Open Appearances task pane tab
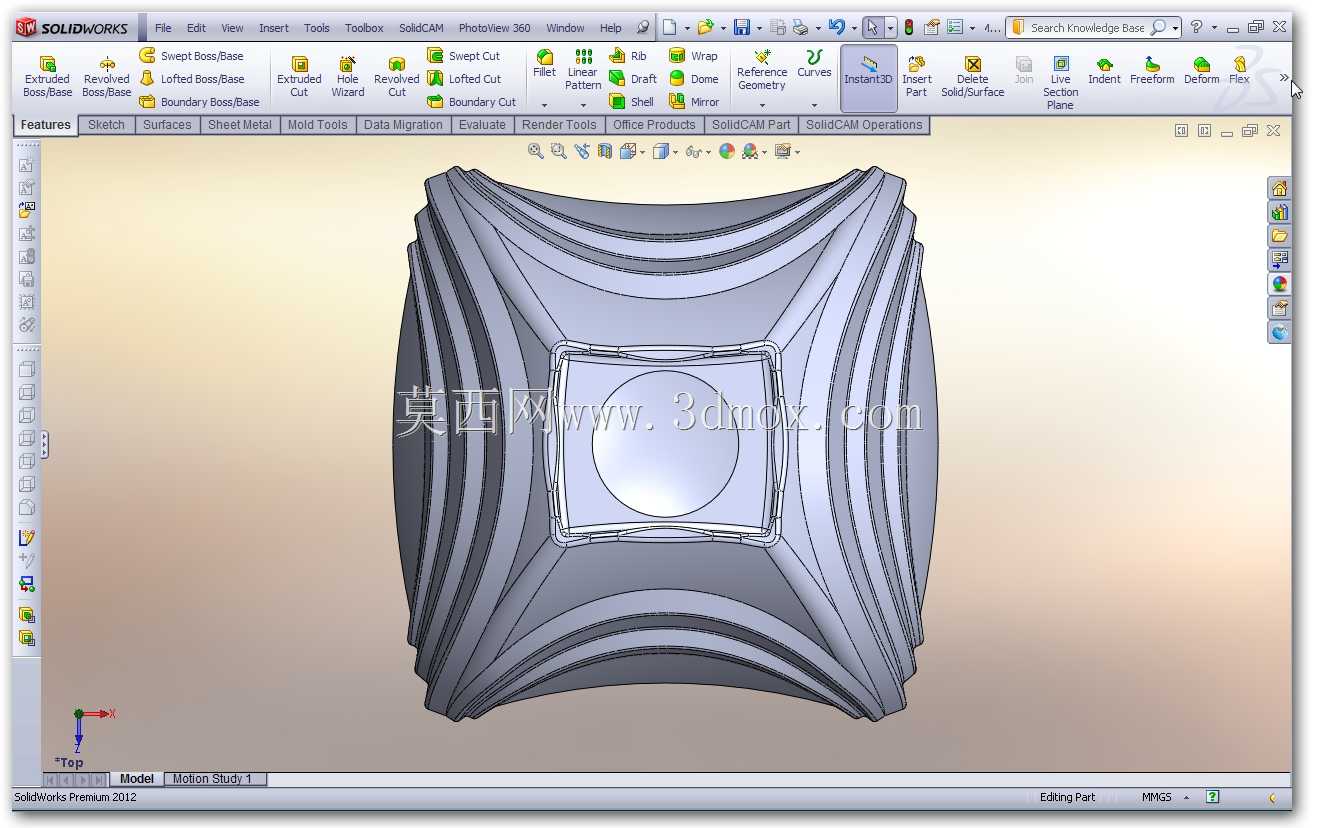The width and height of the screenshot is (1319, 828). coord(1280,284)
